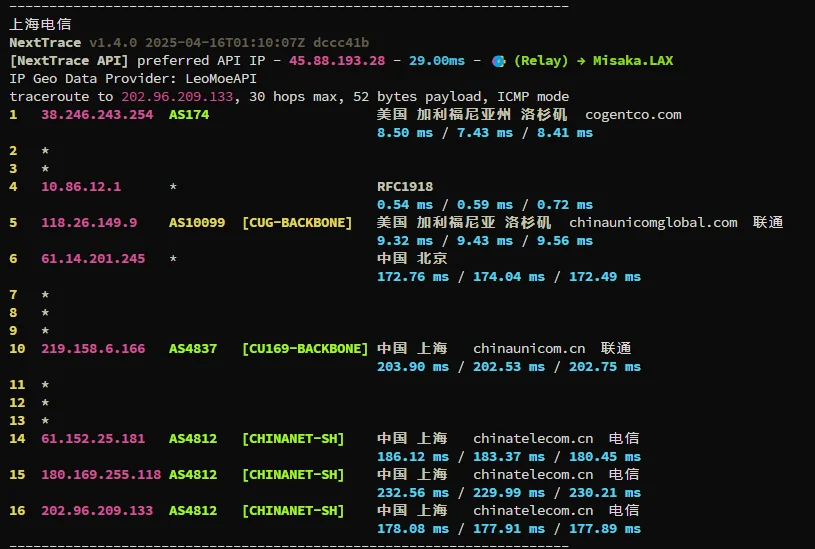Select the 174.04 ms latency value

click(509, 277)
